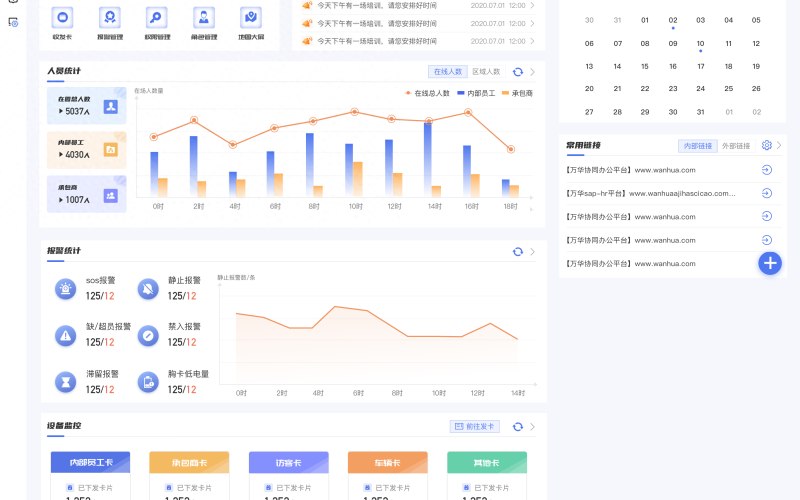Click 10时 data point on orange line
This screenshot has width=800, height=500.
354,112
